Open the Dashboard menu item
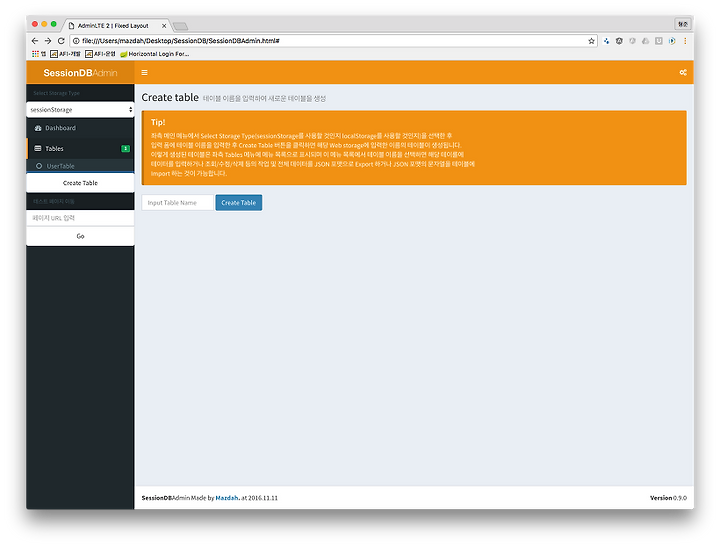Image resolution: width=720 pixels, height=547 pixels. [80, 128]
